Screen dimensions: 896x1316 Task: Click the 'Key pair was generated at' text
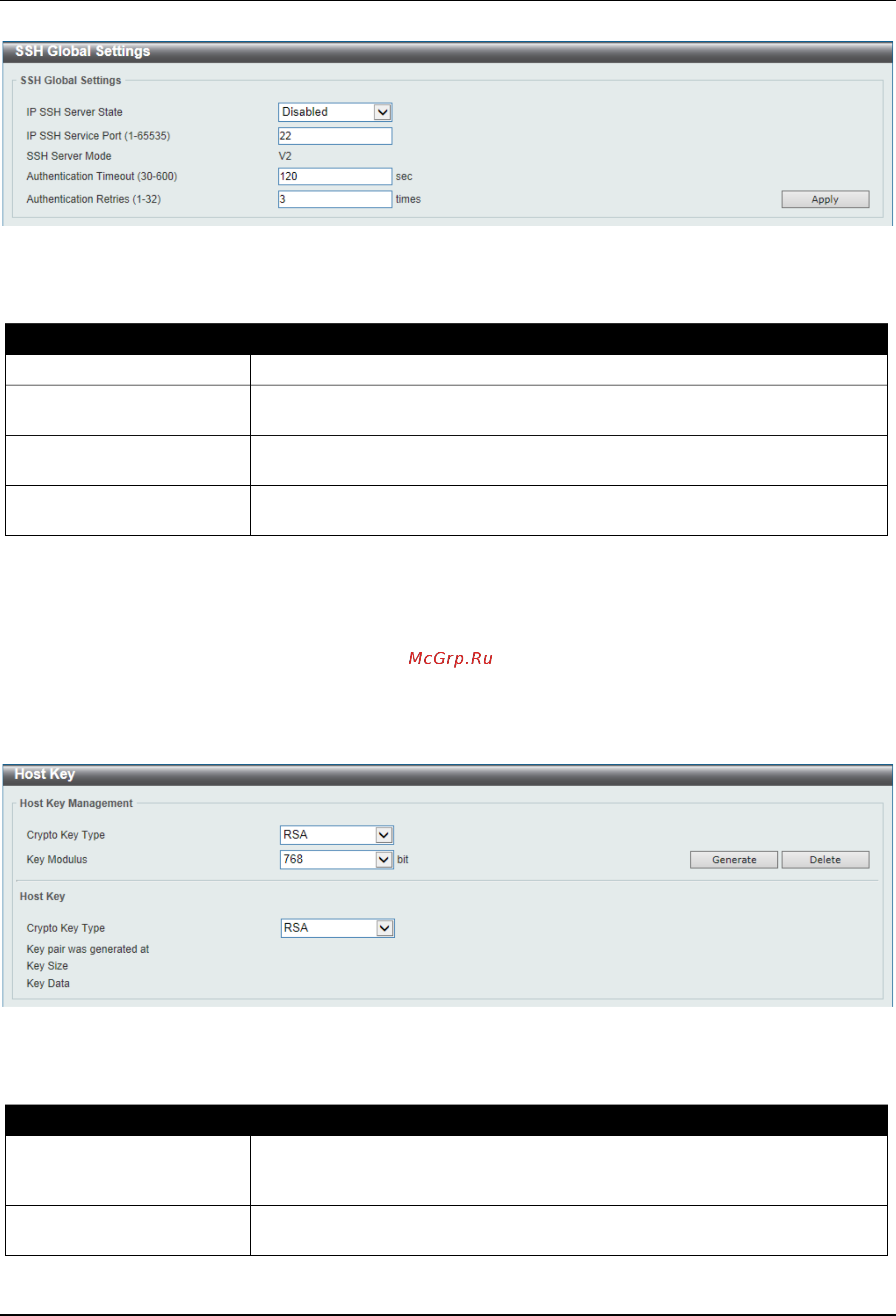point(88,949)
